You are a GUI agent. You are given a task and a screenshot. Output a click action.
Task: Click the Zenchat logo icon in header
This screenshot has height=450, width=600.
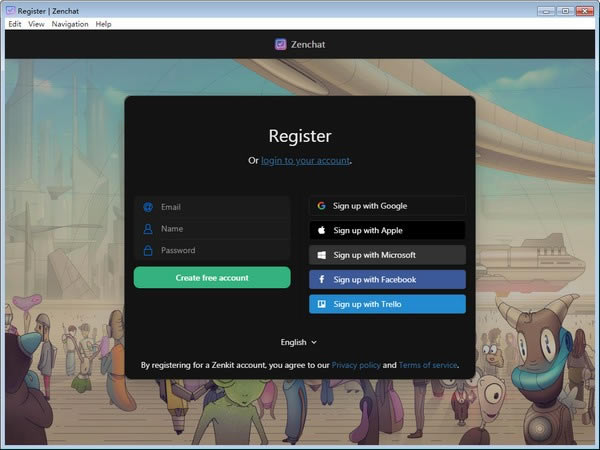coord(280,44)
